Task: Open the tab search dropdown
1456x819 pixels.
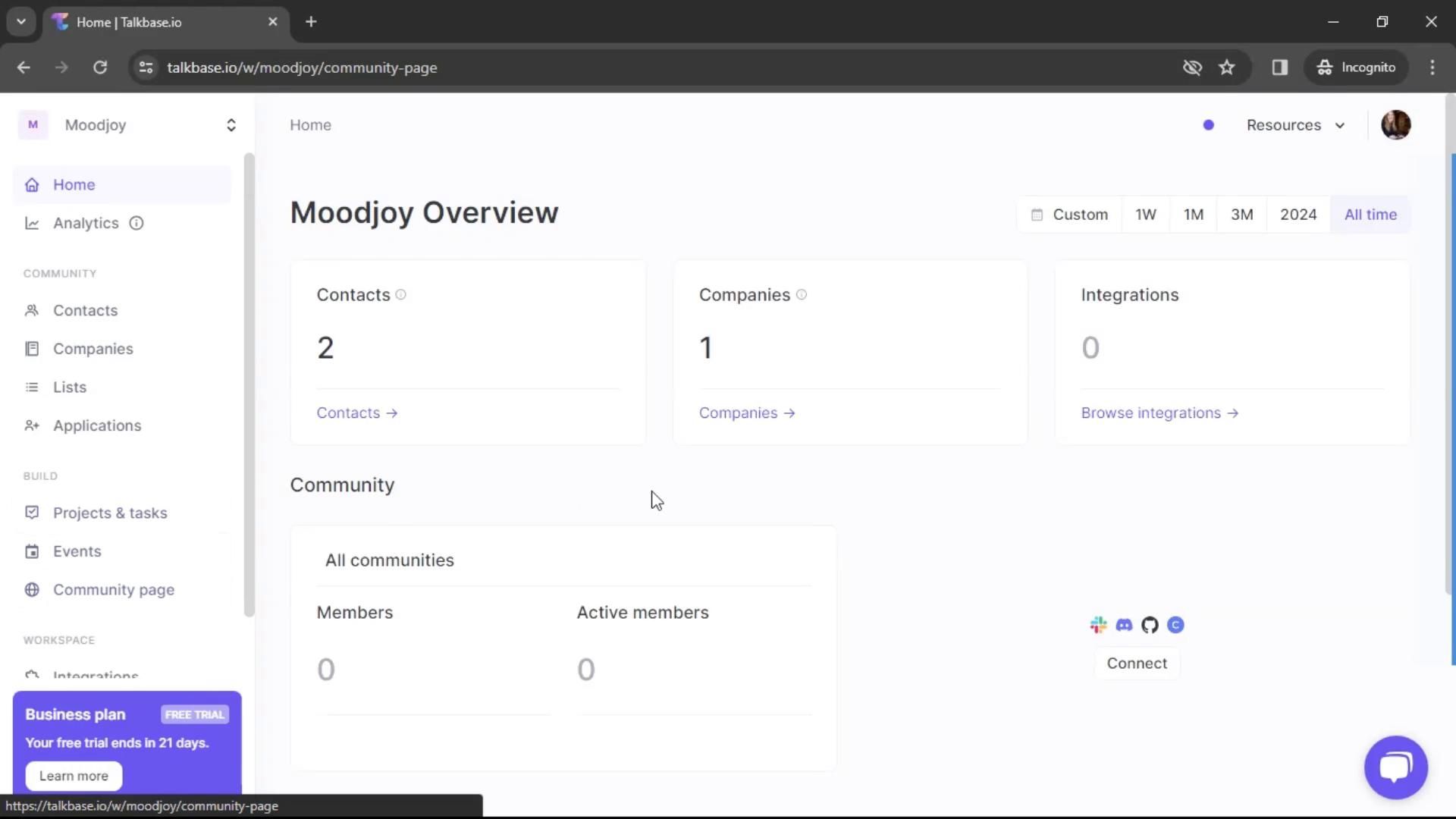Action: coord(21,22)
